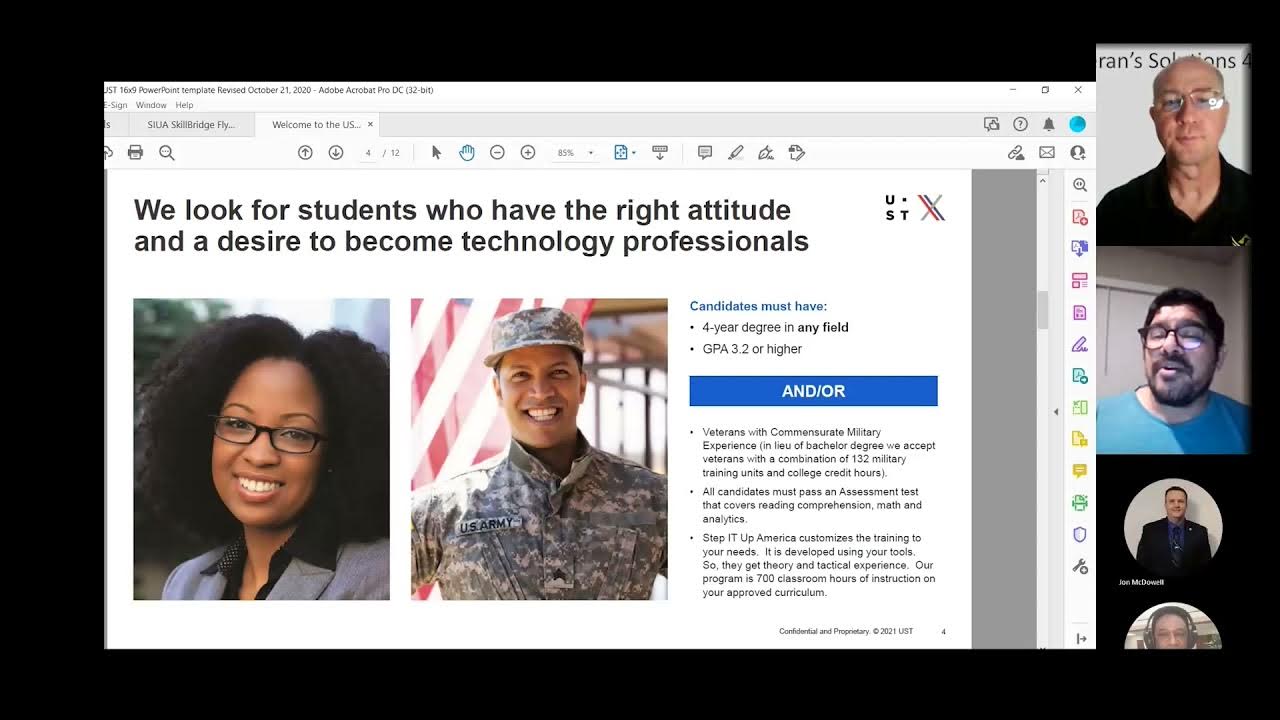Select the Welcome to the US... tab
Viewport: 1280px width, 720px height.
pyautogui.click(x=316, y=125)
